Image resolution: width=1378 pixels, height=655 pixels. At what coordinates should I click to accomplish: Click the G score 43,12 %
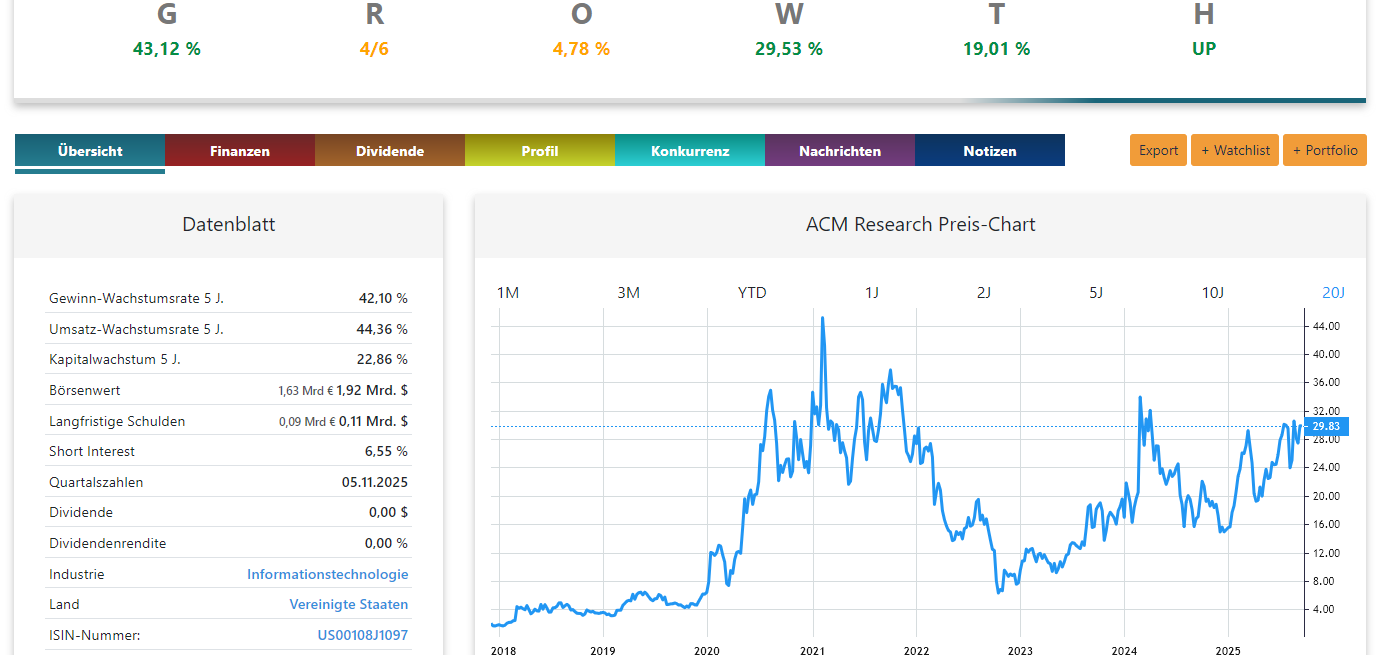167,48
